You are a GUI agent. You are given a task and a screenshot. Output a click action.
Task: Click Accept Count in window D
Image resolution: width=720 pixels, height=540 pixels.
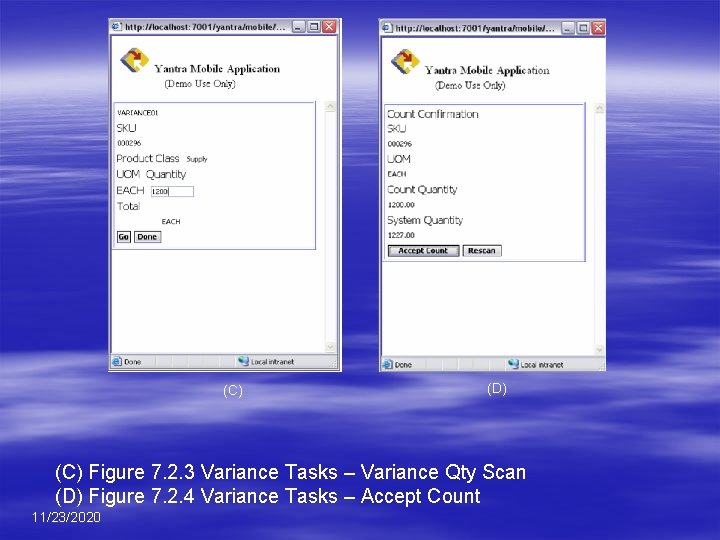[423, 251]
